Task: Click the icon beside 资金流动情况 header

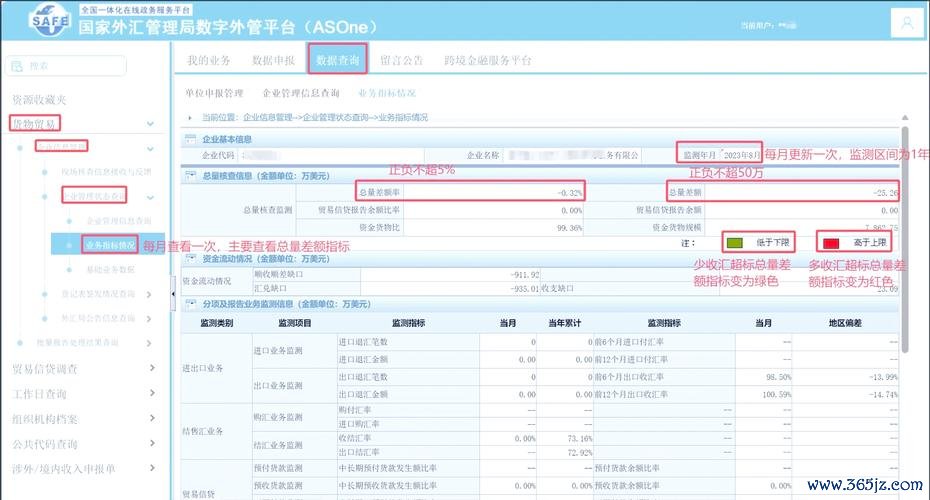Action: [190, 259]
